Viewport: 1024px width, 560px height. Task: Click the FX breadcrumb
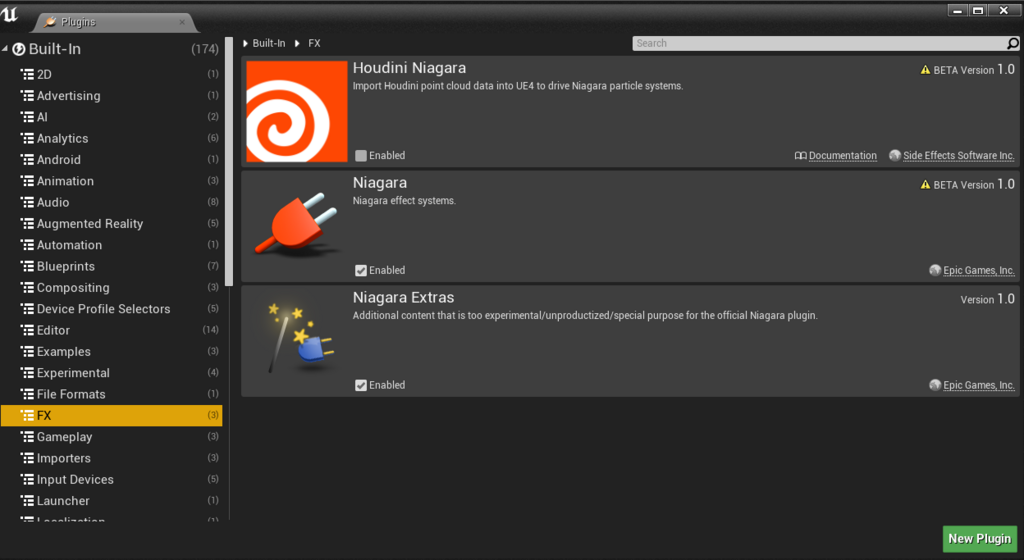pyautogui.click(x=314, y=43)
